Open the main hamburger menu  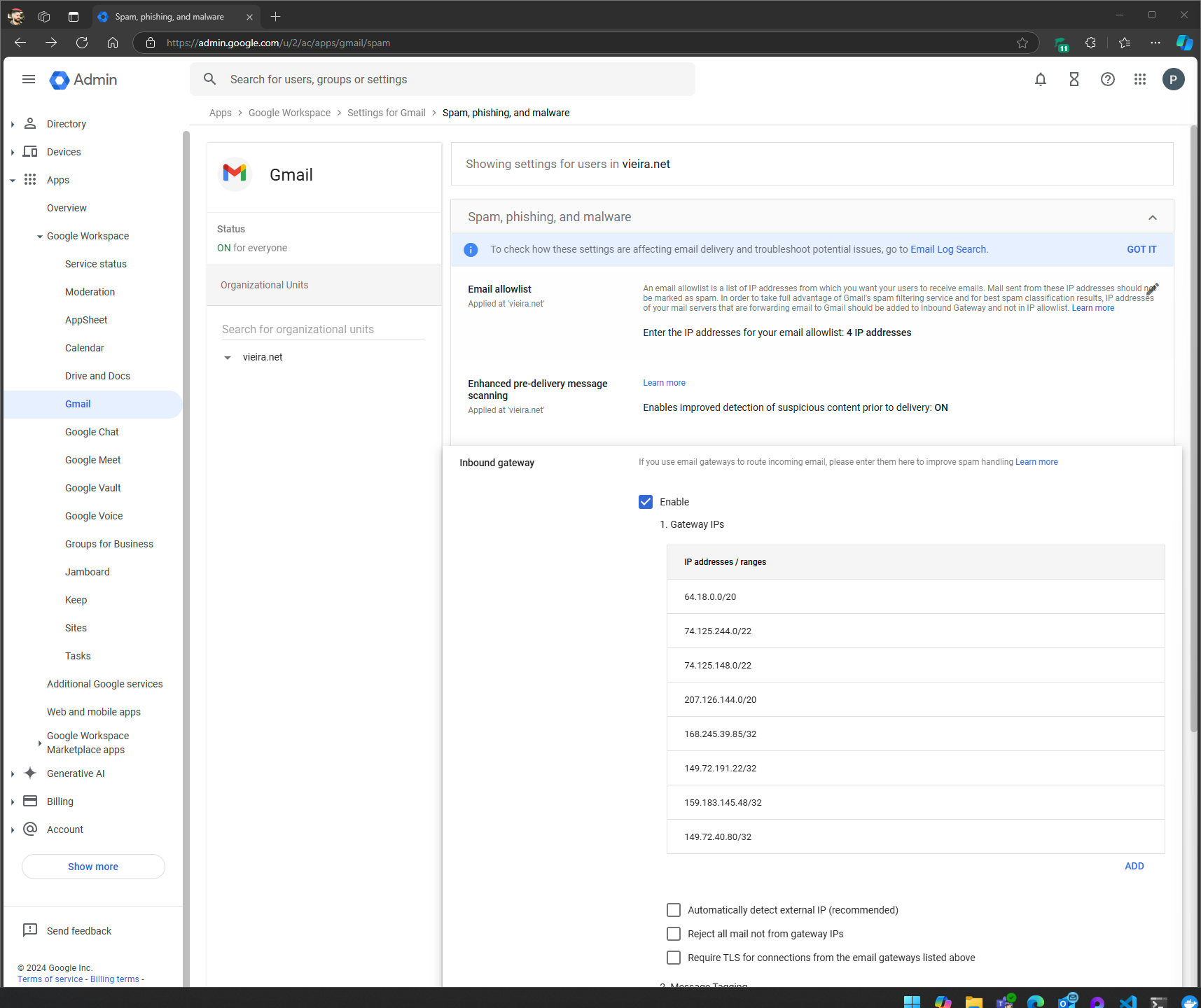29,79
